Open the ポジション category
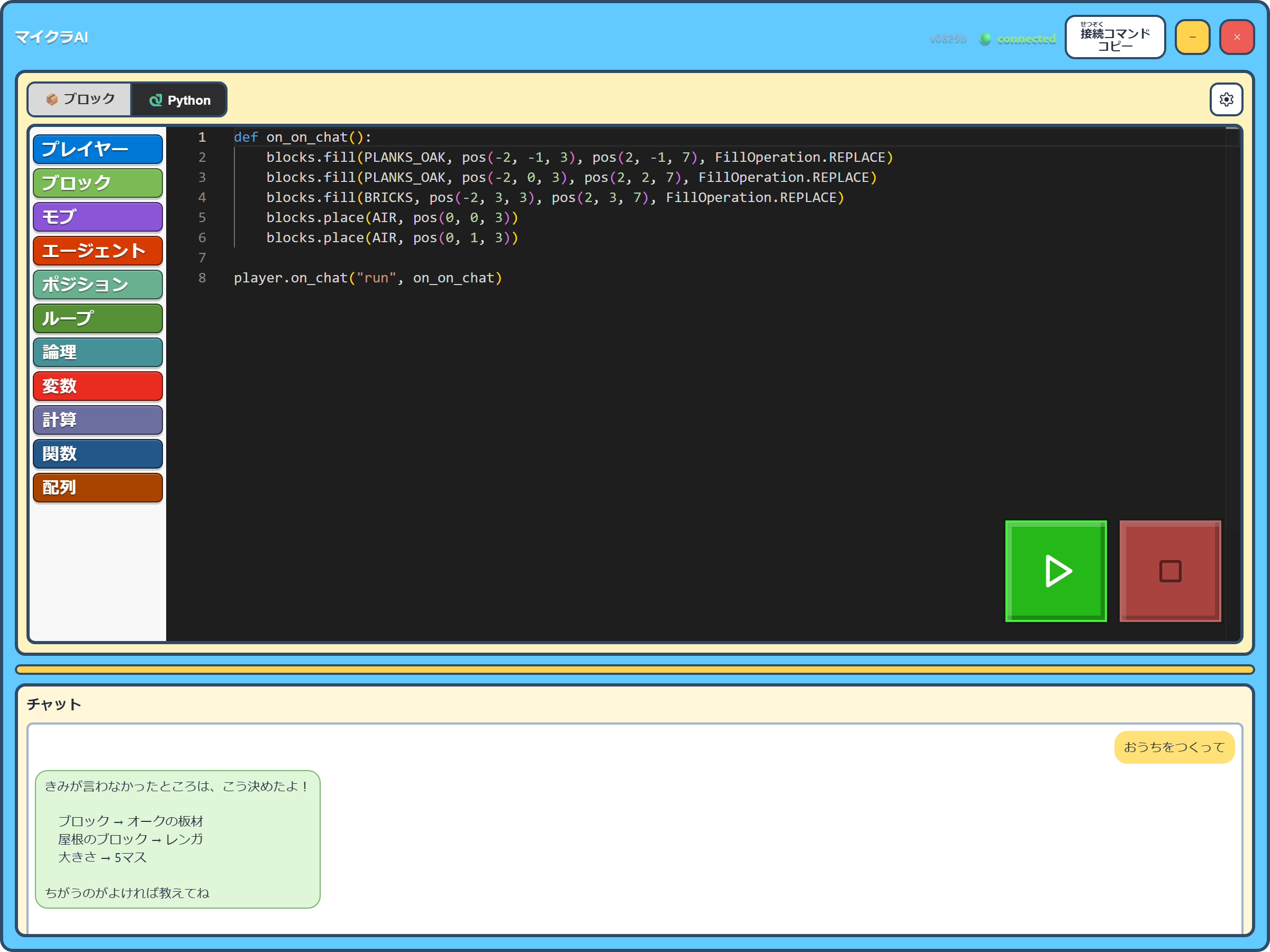 97,285
